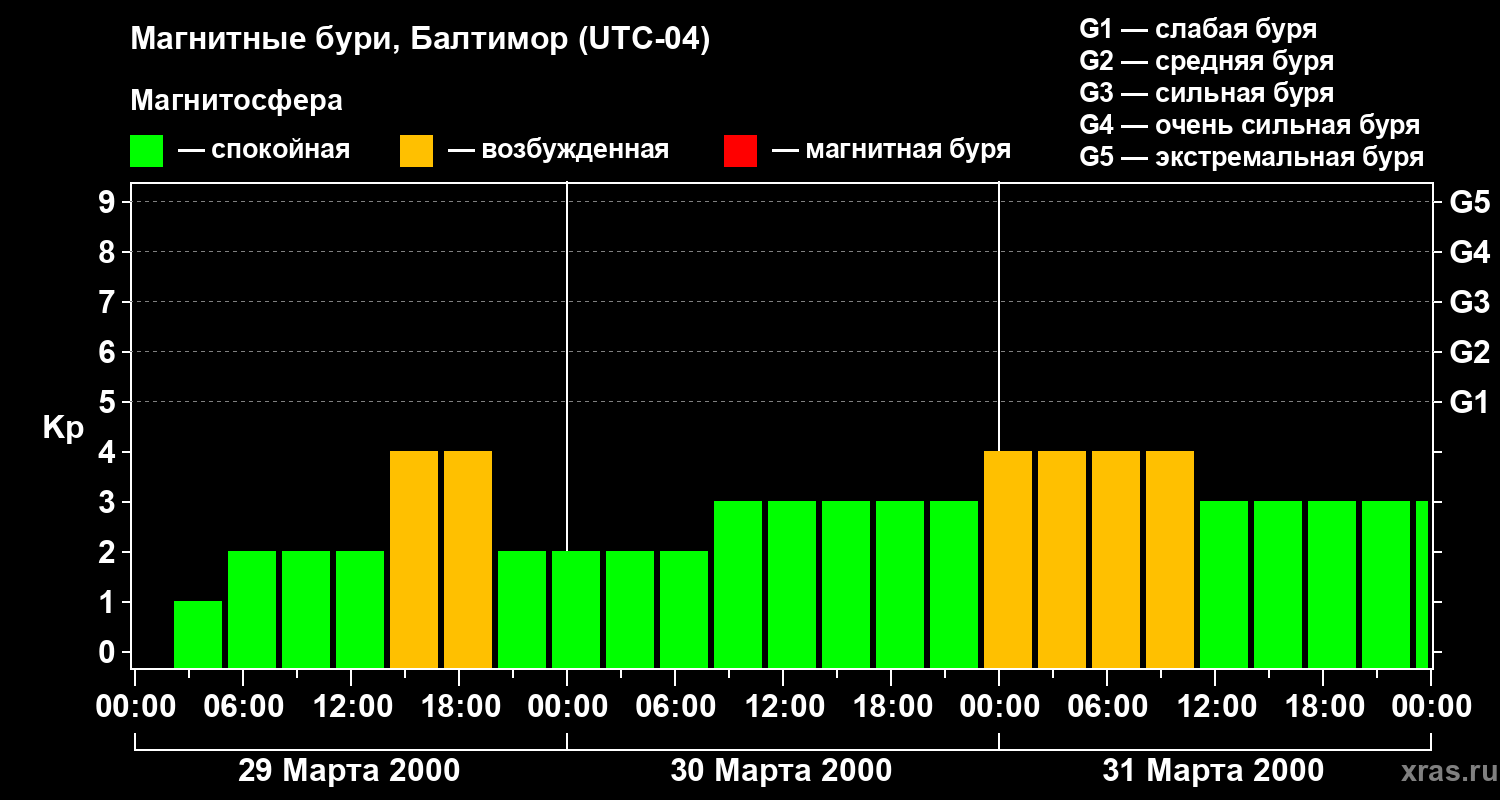Viewport: 1500px width, 800px height.
Task: Click the 'Магнитосфера' heading
Action: click(236, 101)
